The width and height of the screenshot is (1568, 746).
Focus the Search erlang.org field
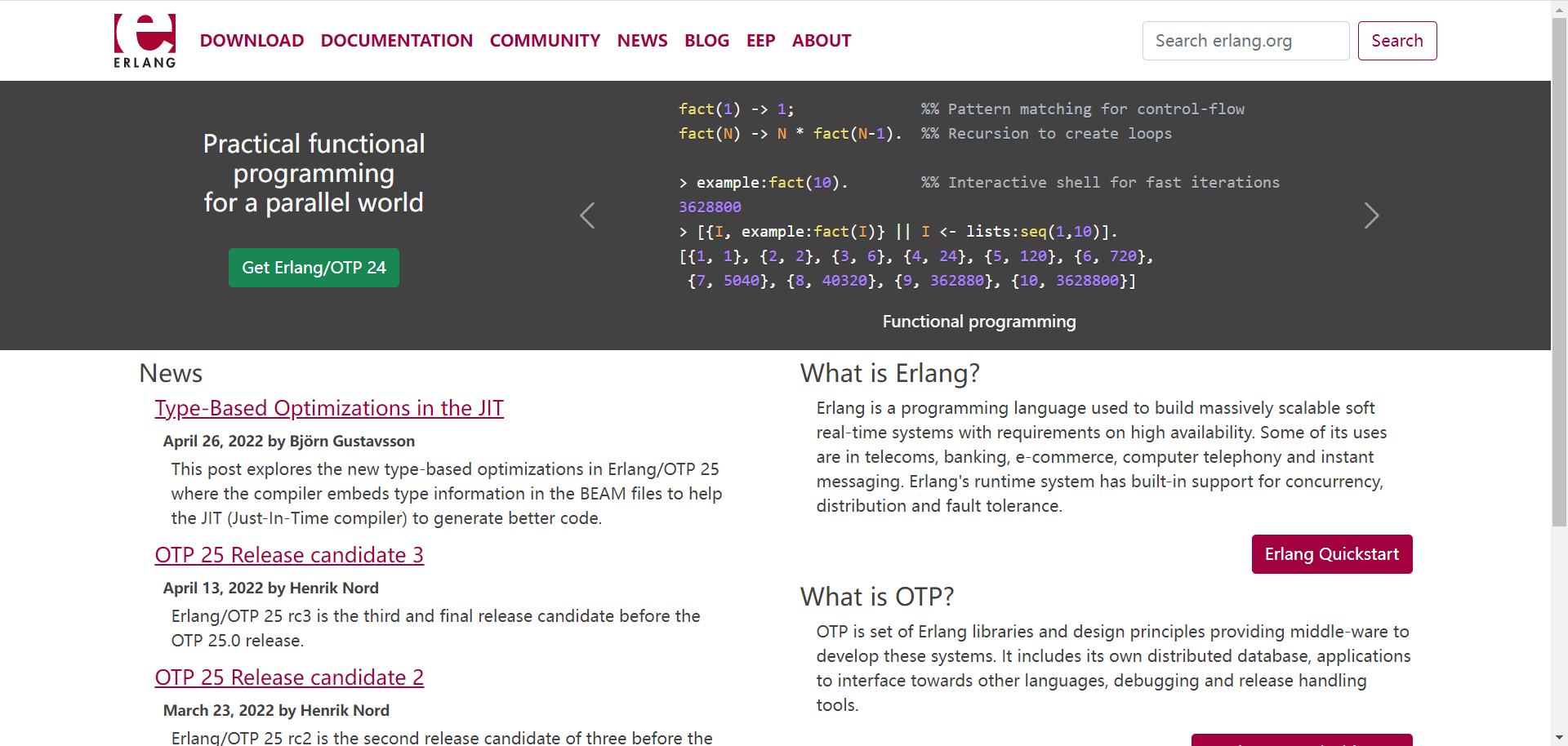[1245, 41]
